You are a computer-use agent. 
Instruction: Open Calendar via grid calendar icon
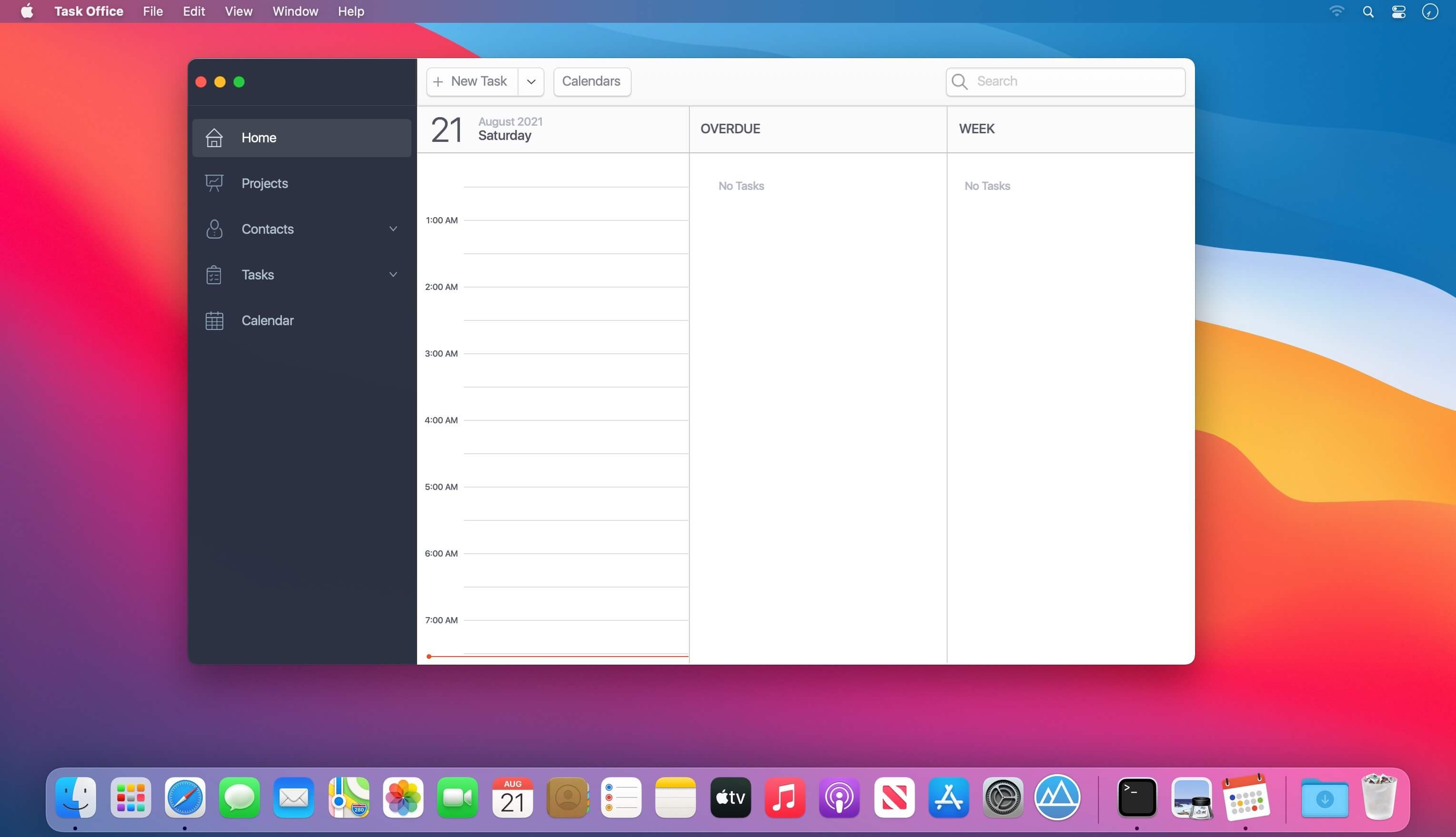[214, 320]
